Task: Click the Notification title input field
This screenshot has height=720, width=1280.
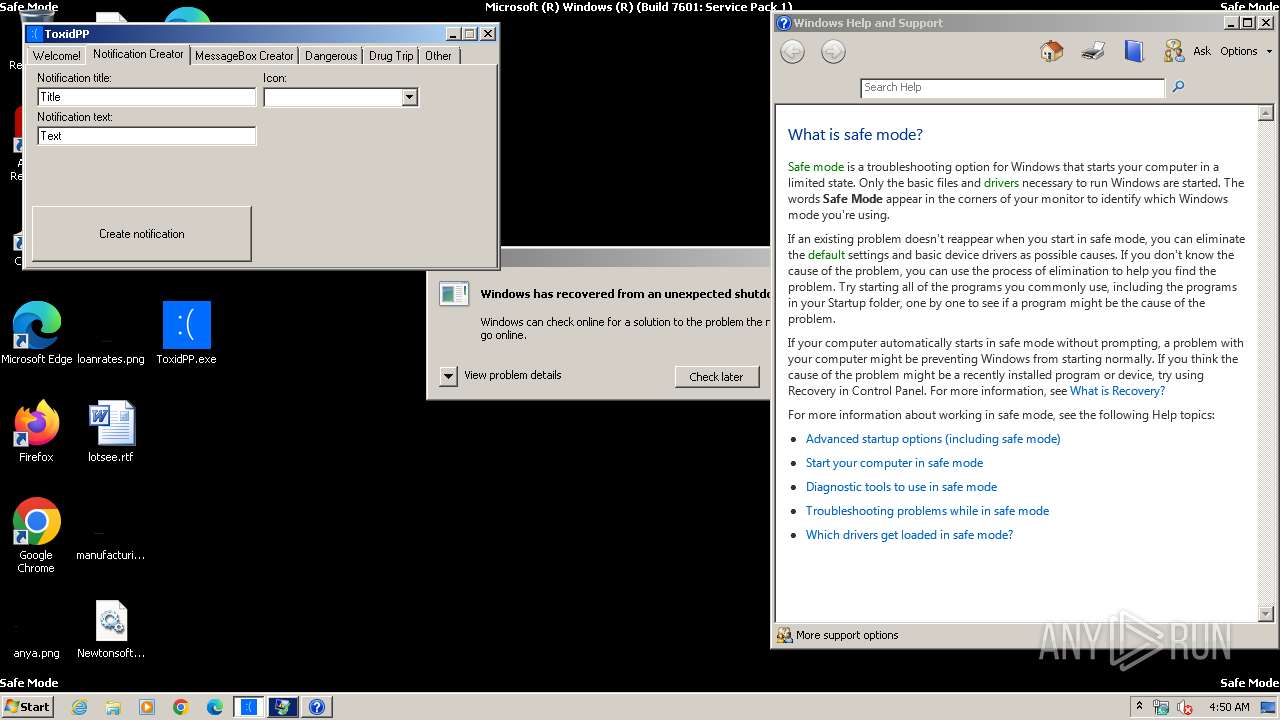Action: 147,97
